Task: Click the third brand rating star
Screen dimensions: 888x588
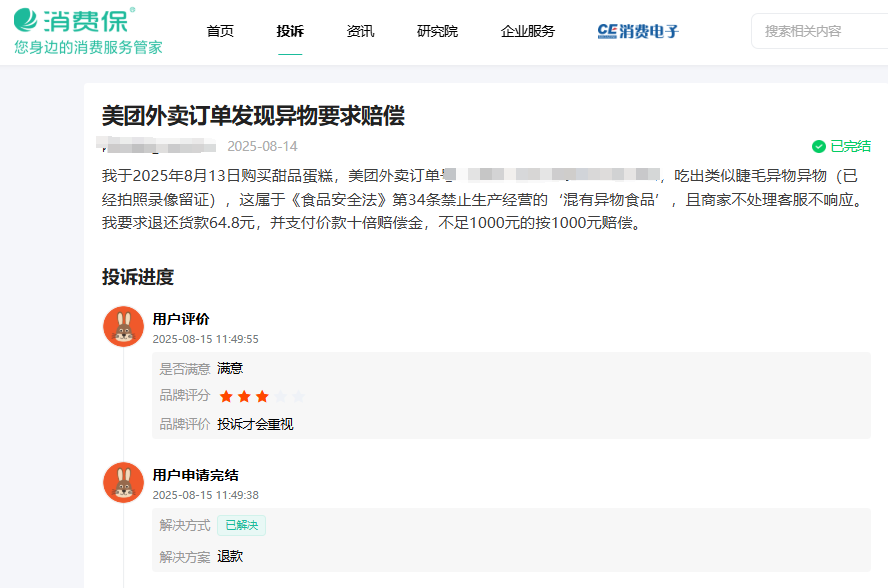Action: 262,397
